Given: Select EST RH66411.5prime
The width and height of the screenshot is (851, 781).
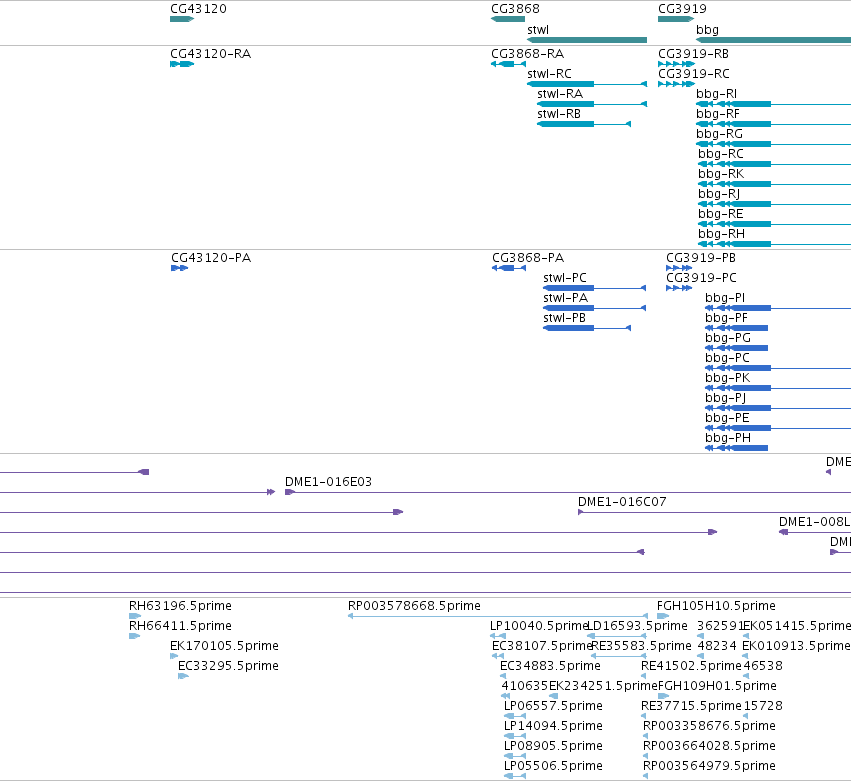Looking at the screenshot, I should pos(135,636).
